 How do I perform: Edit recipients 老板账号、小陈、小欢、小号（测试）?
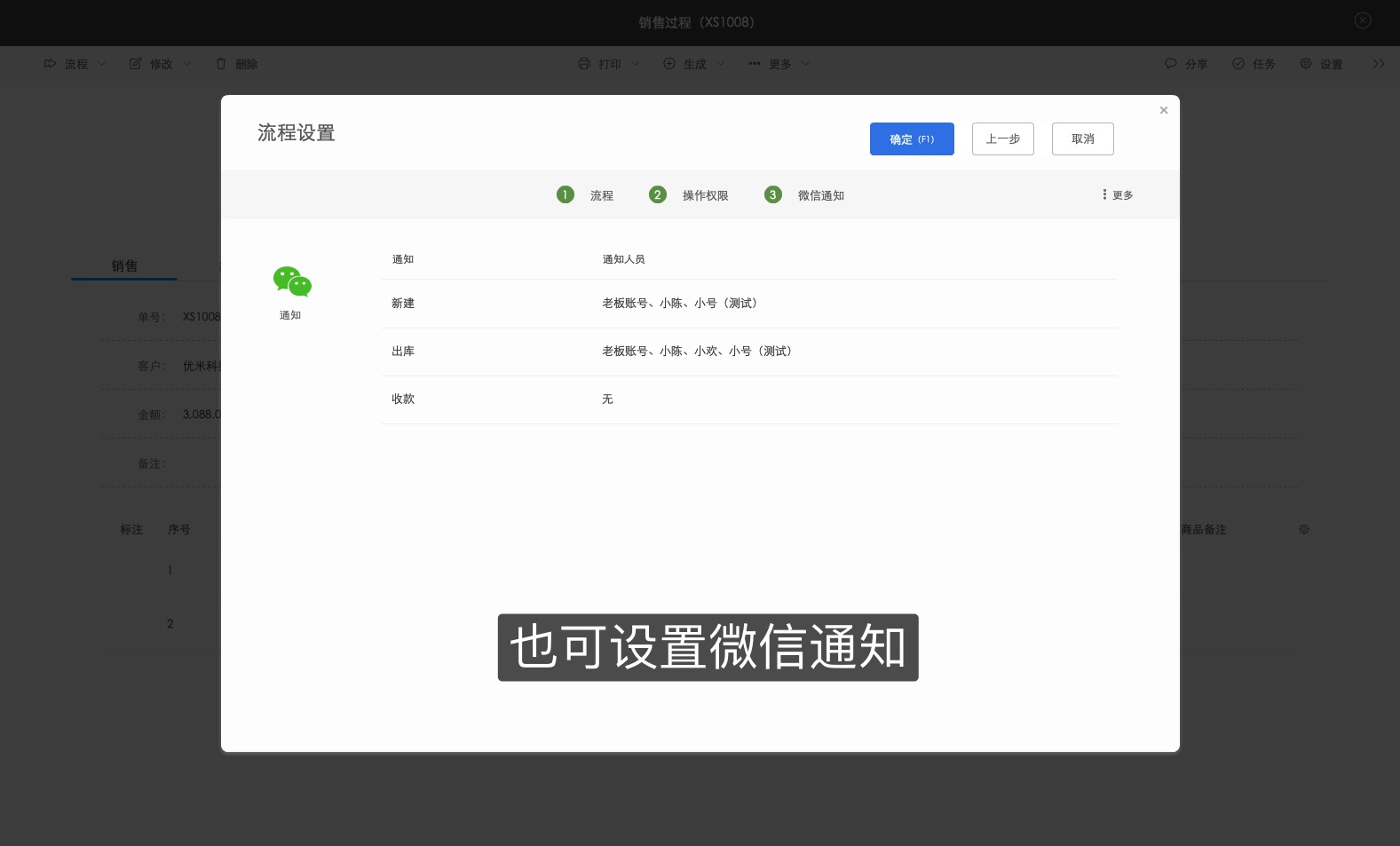(699, 352)
